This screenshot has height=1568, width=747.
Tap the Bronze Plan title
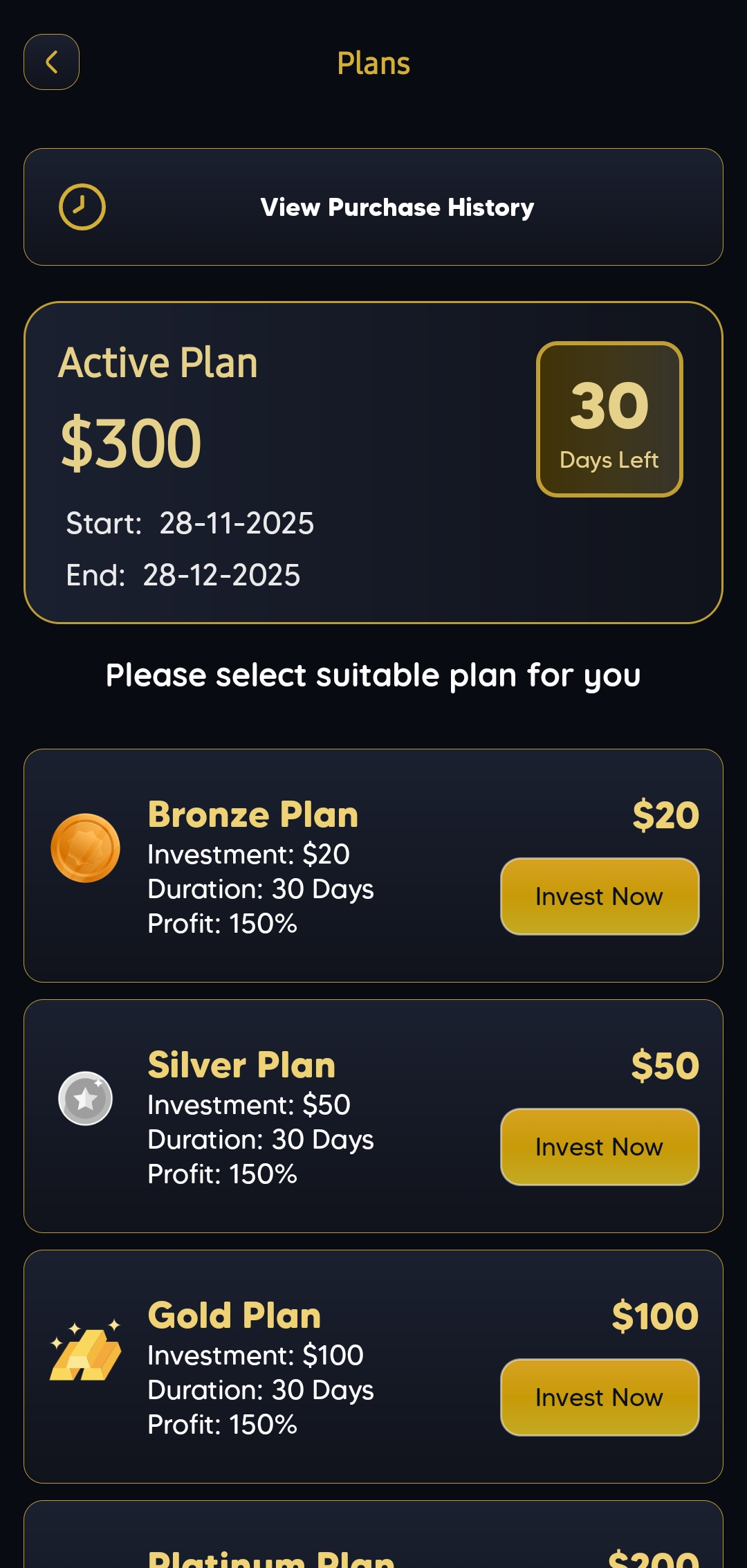tap(252, 814)
